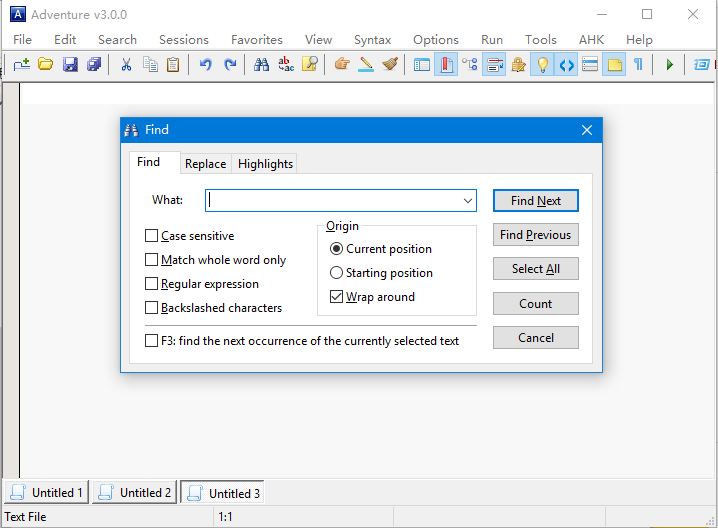Select Current position radio button

pyautogui.click(x=337, y=249)
